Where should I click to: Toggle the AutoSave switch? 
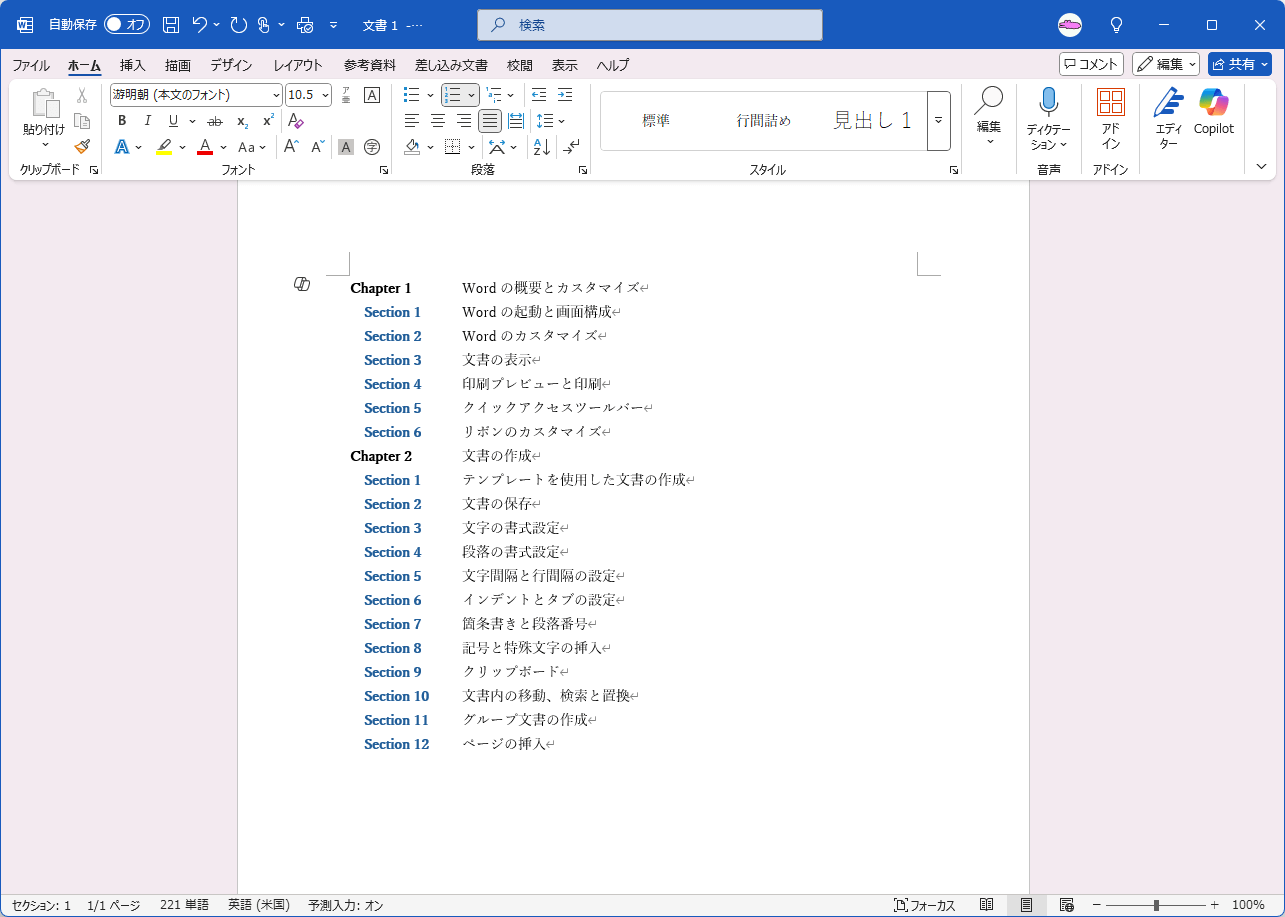[x=126, y=25]
